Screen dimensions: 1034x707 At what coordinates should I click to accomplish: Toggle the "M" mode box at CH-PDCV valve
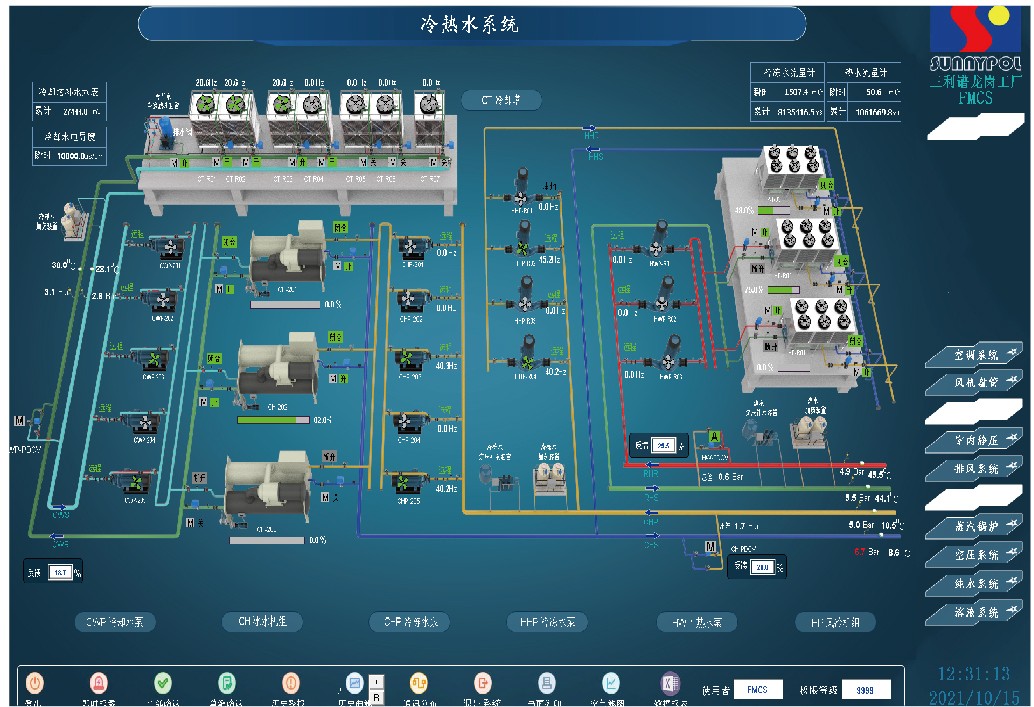711,546
